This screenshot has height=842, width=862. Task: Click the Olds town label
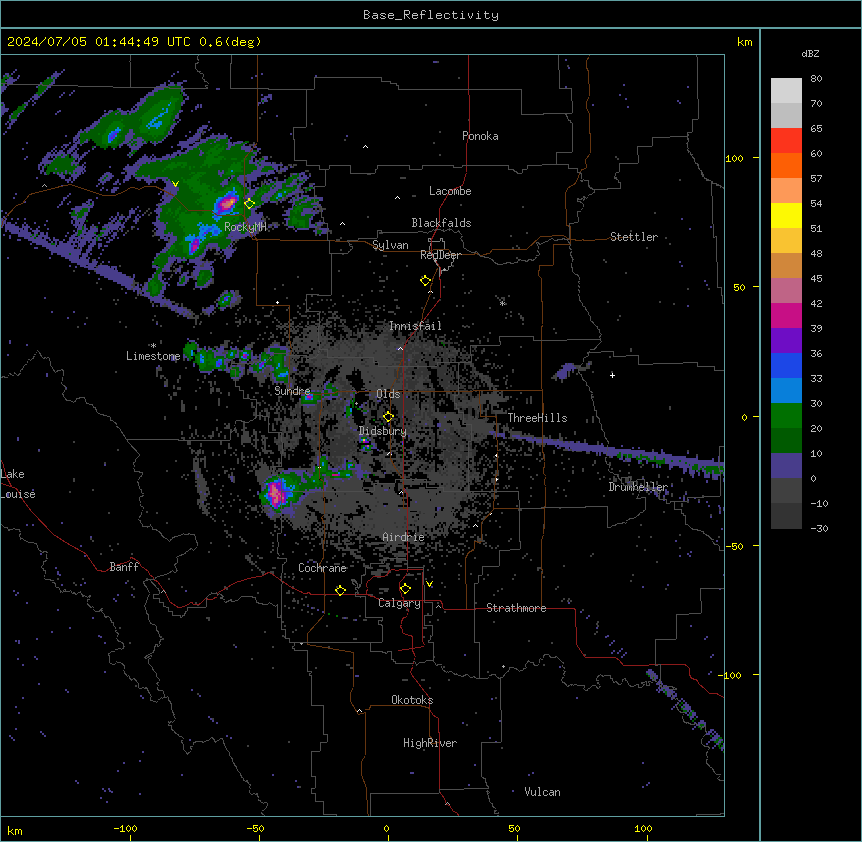click(x=388, y=394)
